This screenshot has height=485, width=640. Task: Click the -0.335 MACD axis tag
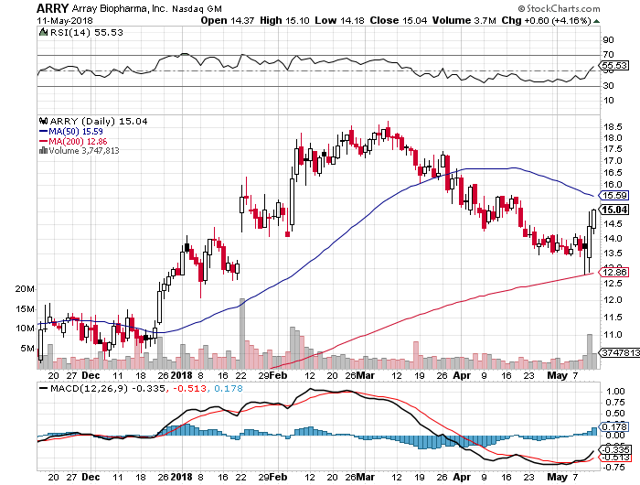coord(613,451)
